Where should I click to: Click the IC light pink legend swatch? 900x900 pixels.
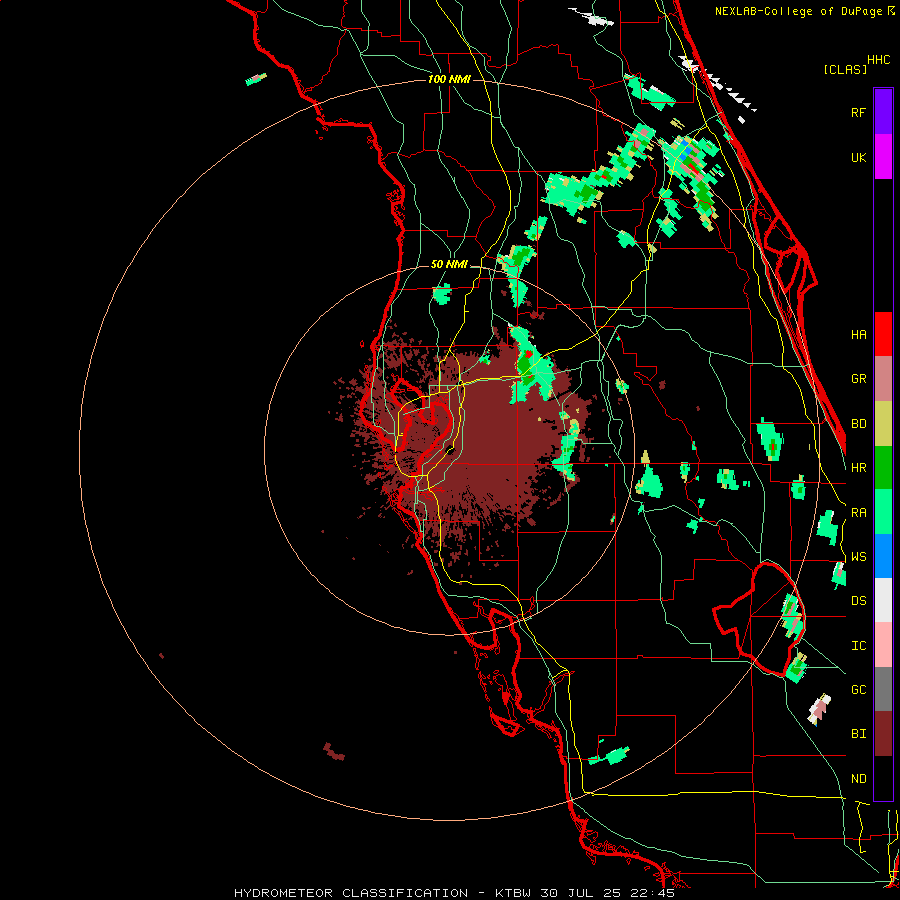click(883, 645)
